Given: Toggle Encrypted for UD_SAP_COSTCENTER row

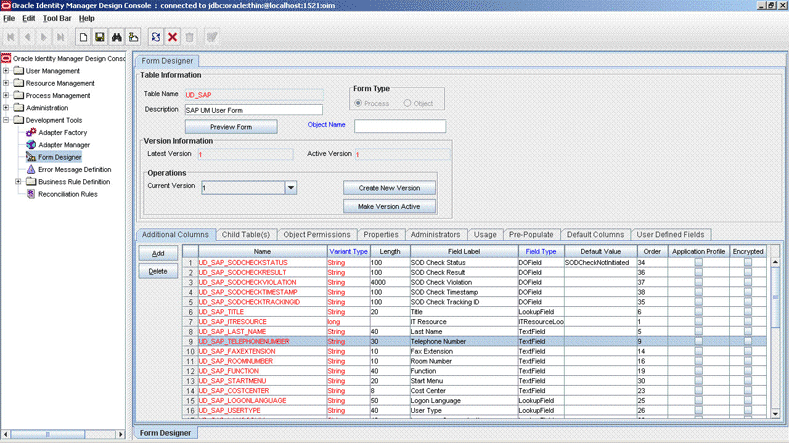Looking at the screenshot, I should click(x=748, y=391).
